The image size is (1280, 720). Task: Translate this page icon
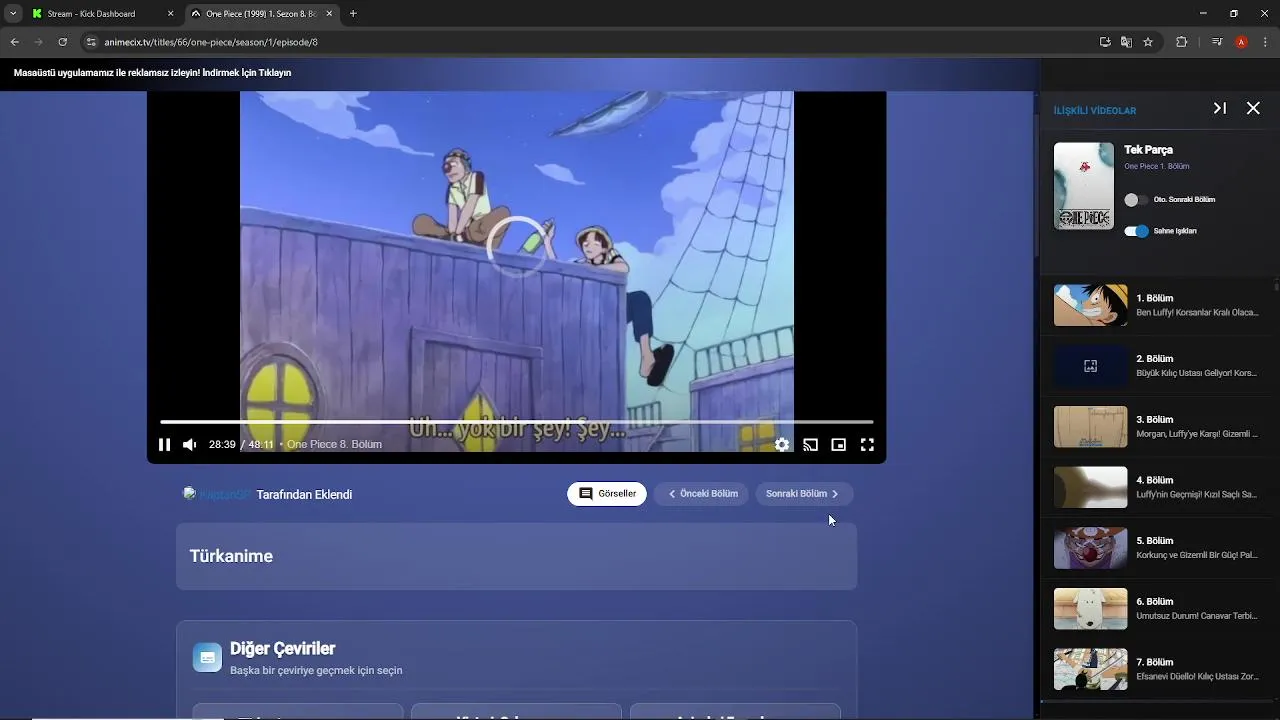tap(1126, 42)
